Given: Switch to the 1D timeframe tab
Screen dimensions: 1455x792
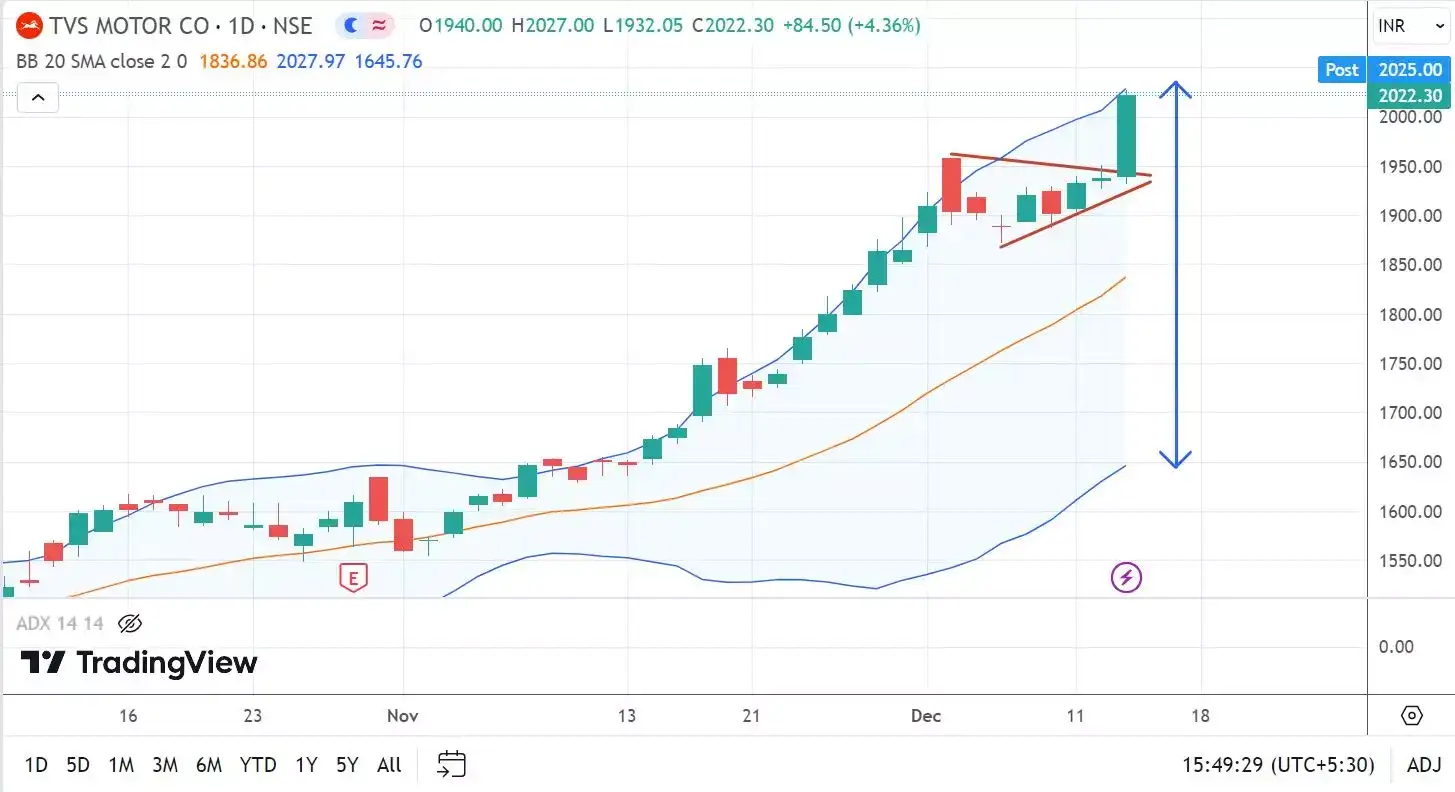Looking at the screenshot, I should click(36, 764).
